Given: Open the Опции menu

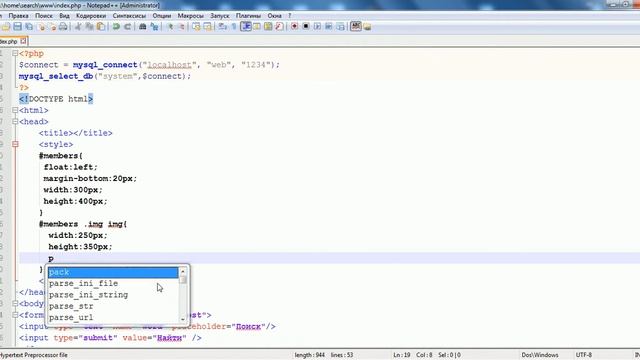Looking at the screenshot, I should (x=162, y=16).
